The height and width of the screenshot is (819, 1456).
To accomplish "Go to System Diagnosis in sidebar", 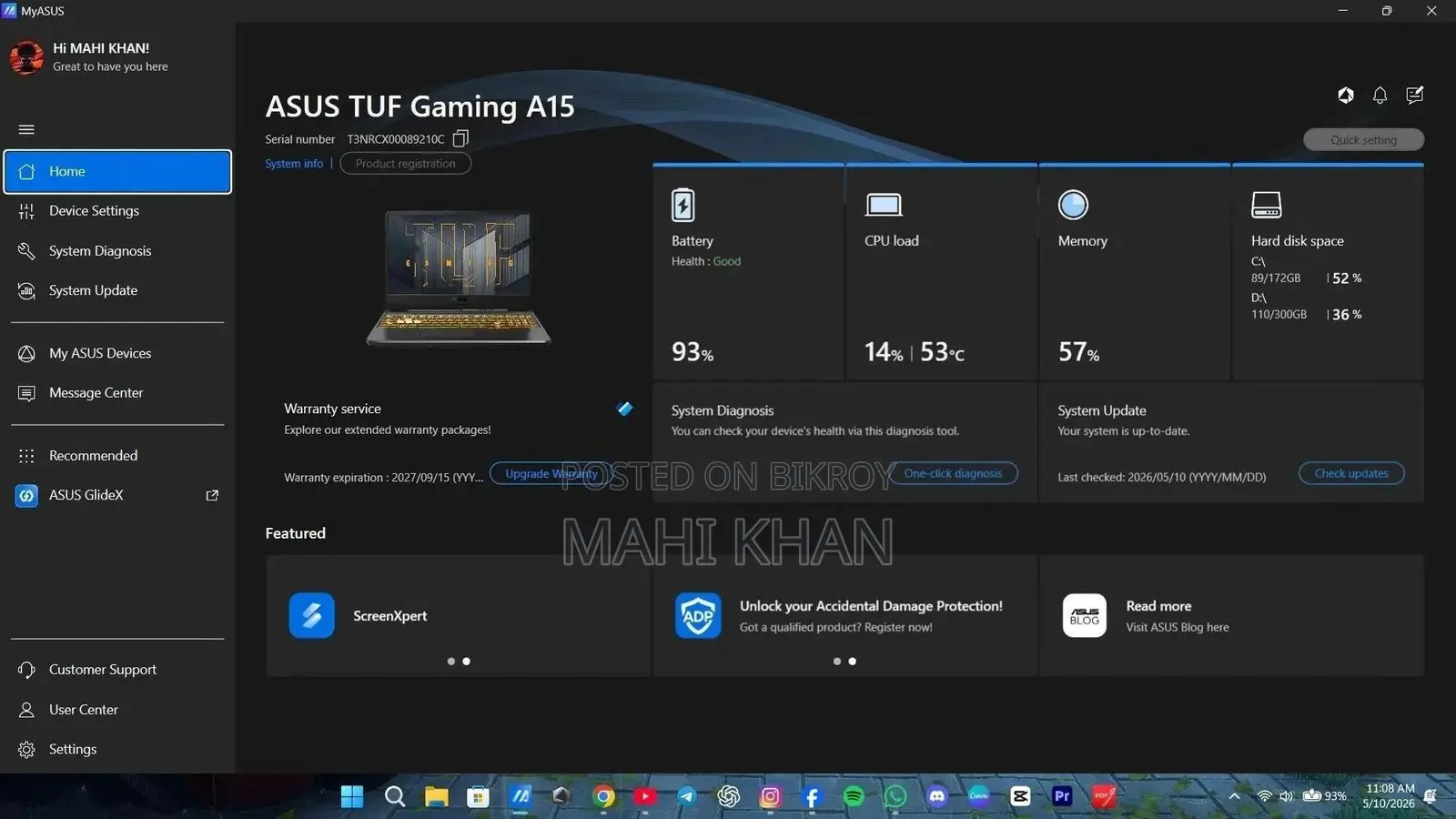I will point(117,251).
